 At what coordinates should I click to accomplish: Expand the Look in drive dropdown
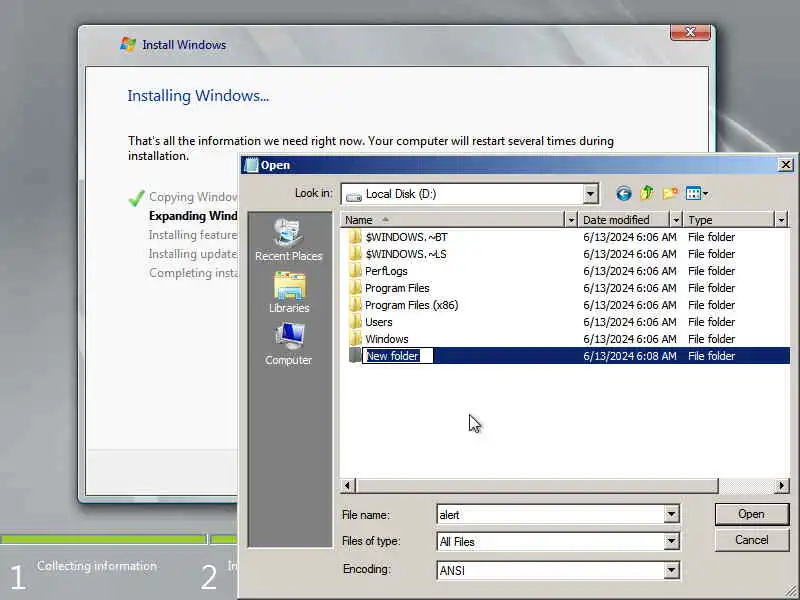pos(590,194)
